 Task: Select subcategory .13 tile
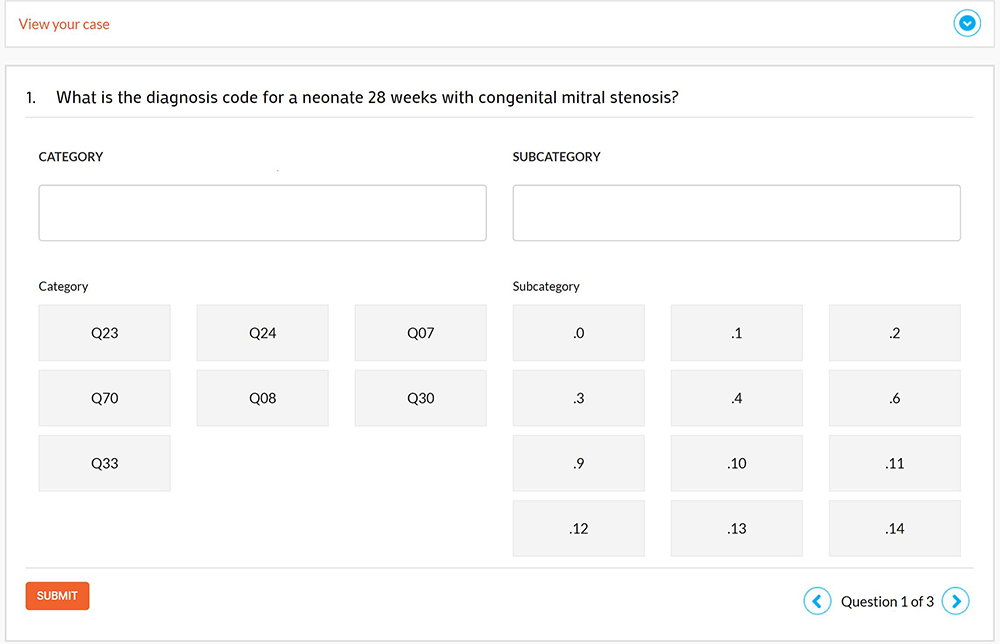coord(736,528)
